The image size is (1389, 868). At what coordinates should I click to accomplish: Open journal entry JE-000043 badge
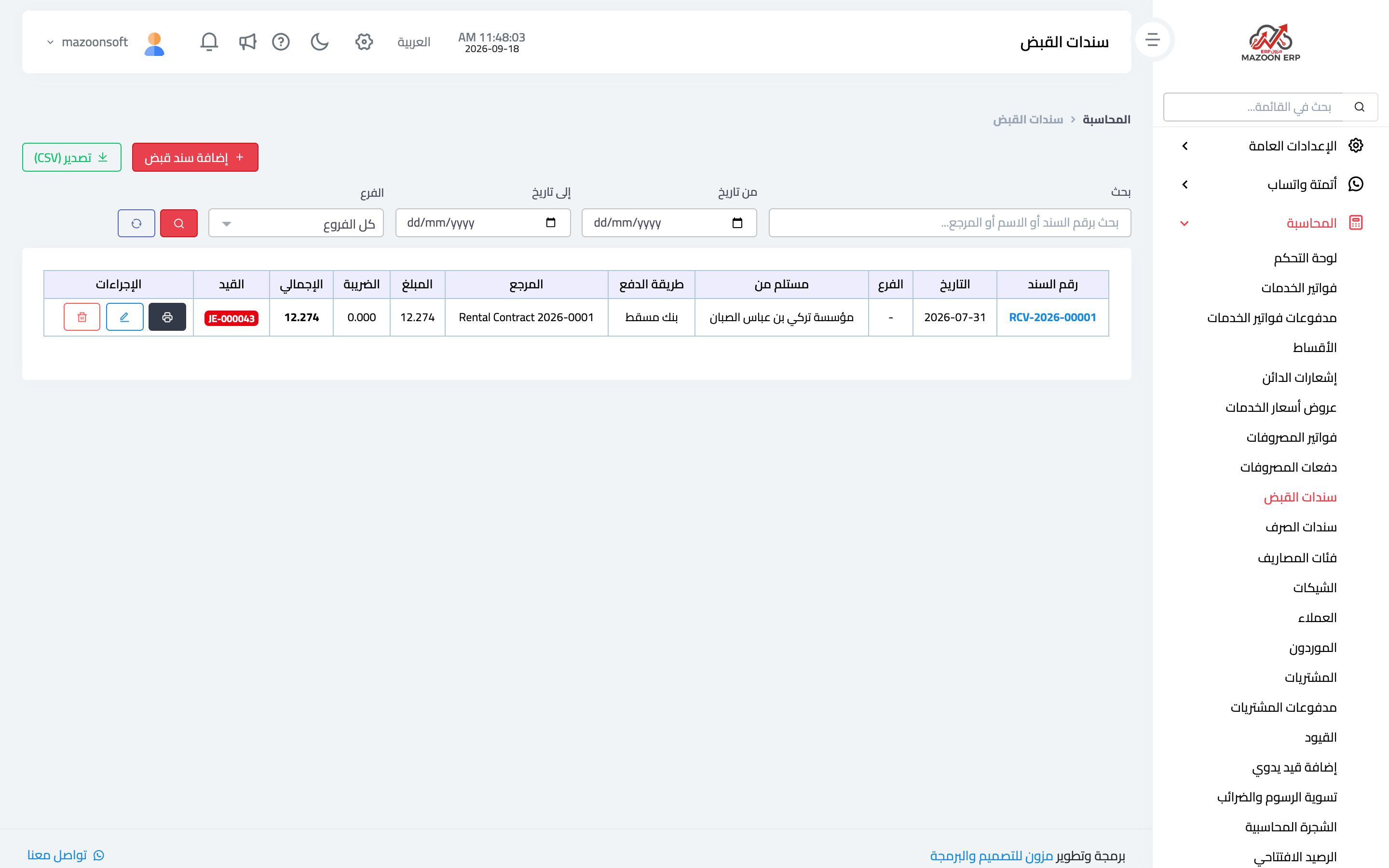(231, 318)
